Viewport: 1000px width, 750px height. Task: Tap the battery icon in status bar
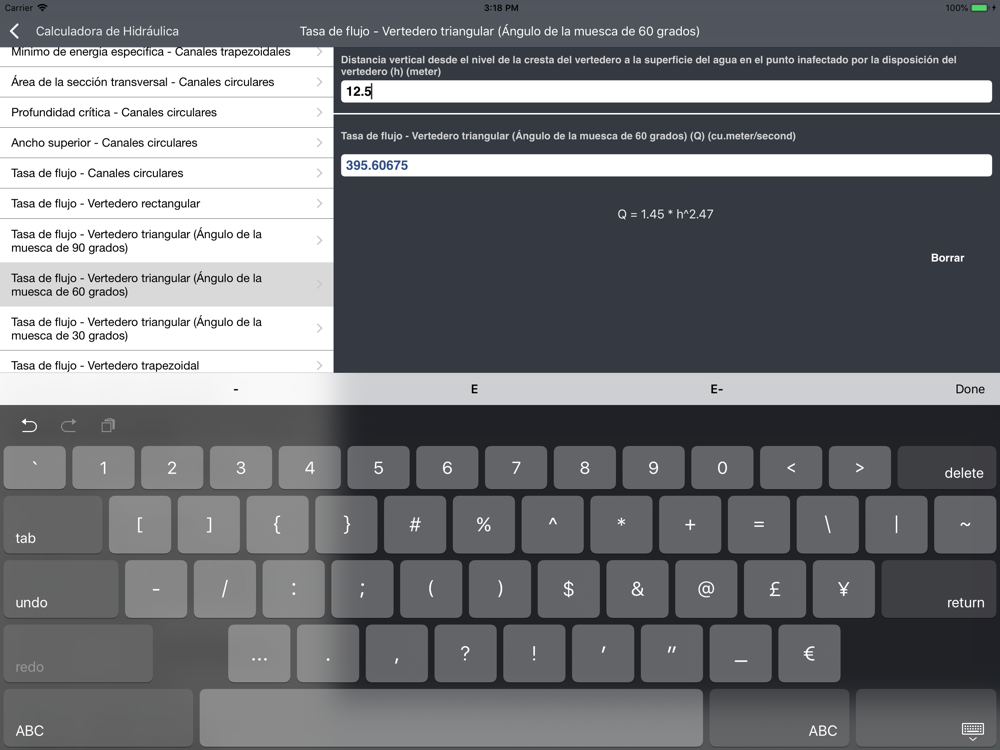pyautogui.click(x=979, y=8)
